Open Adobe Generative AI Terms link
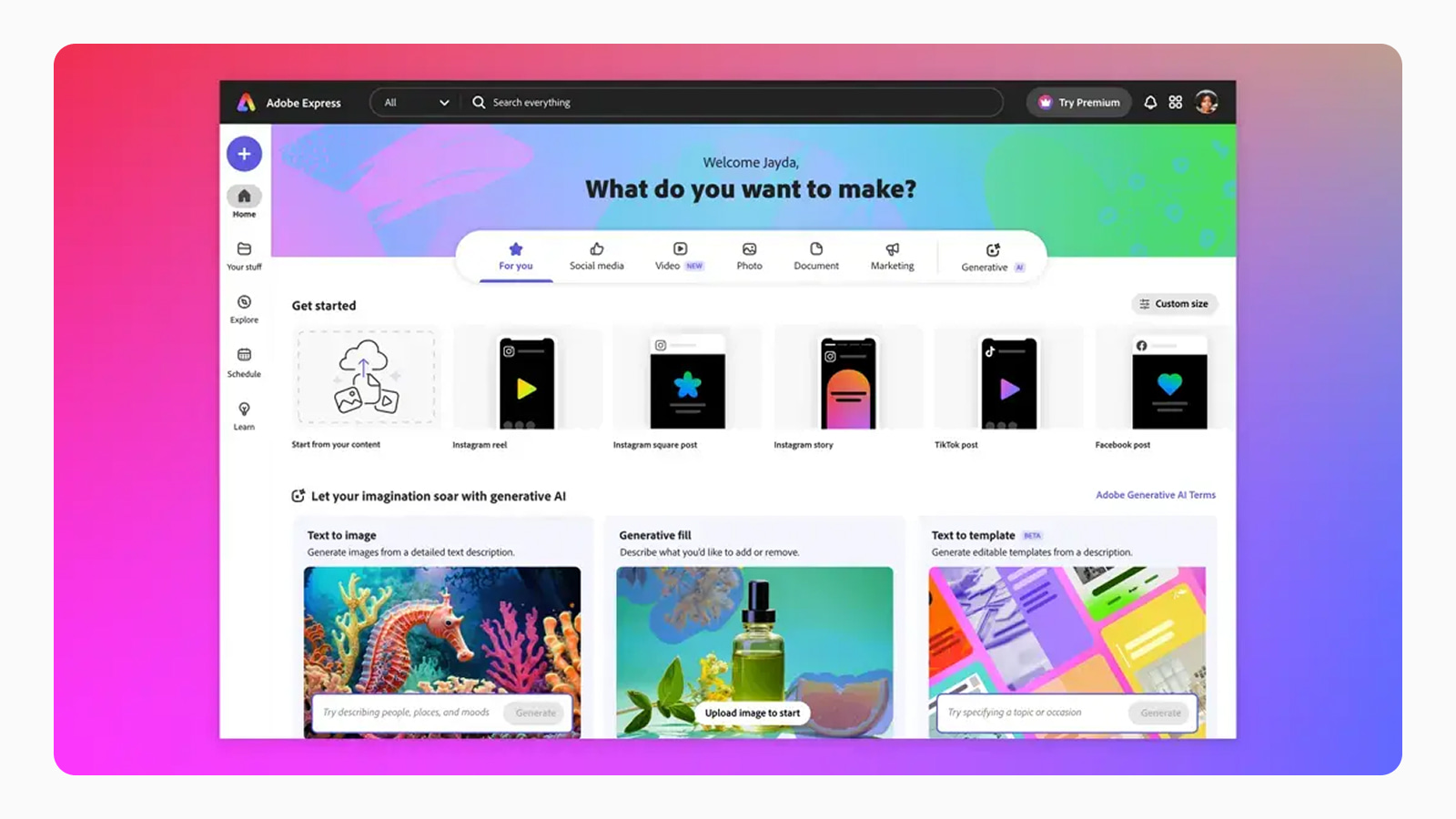This screenshot has width=1456, height=819. click(x=1156, y=494)
